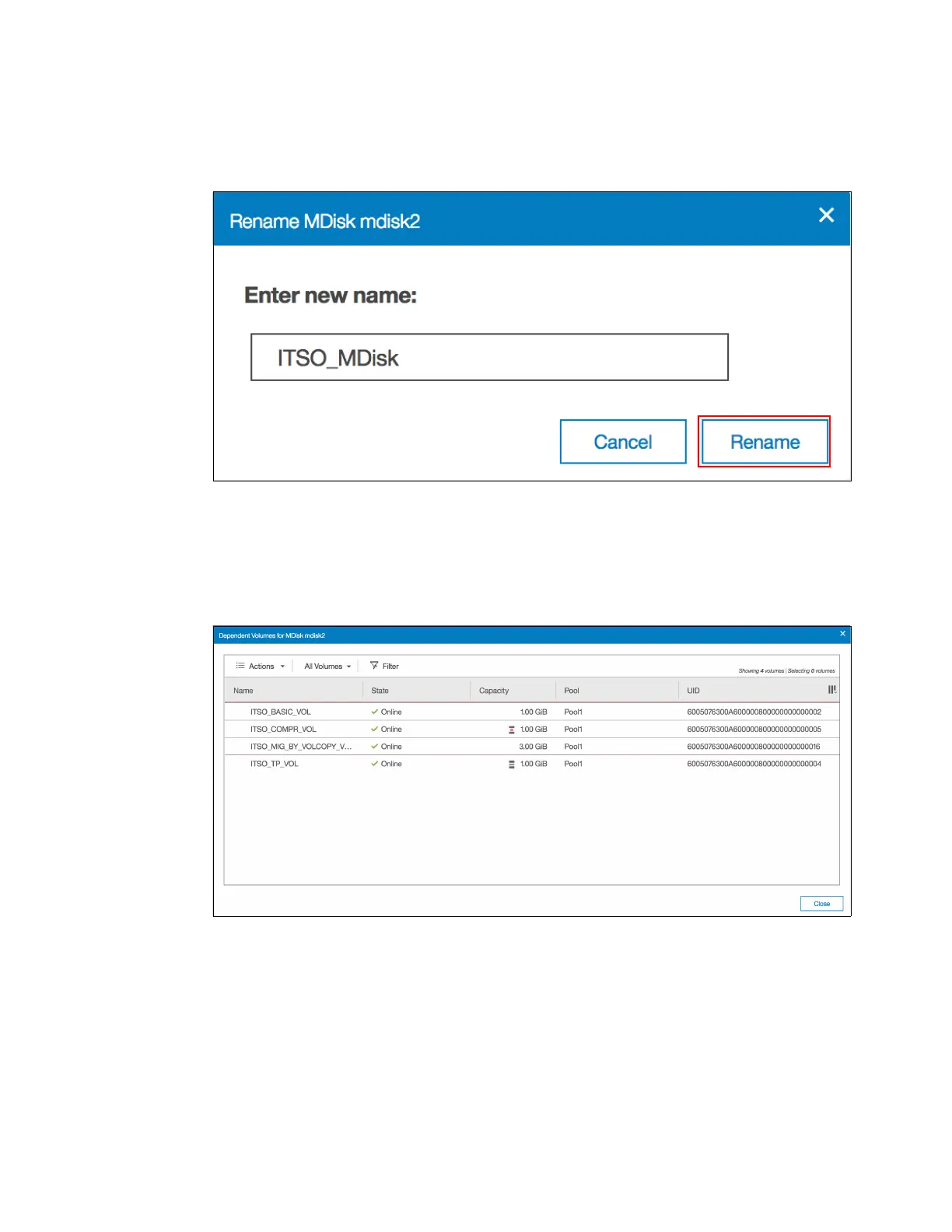Viewport: 952px width, 1232px height.
Task: Click the Filter funnel icon
Action: (x=374, y=666)
